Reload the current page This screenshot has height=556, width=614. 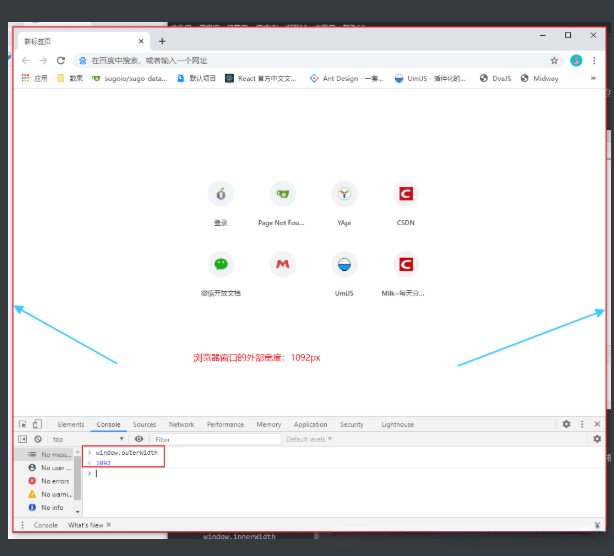pos(61,60)
